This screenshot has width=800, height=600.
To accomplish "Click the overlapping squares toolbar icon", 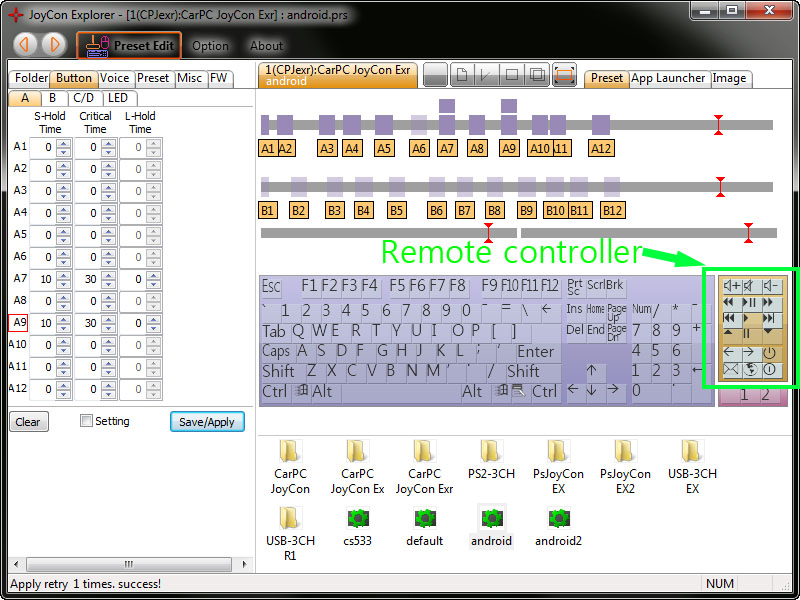I will pyautogui.click(x=537, y=76).
